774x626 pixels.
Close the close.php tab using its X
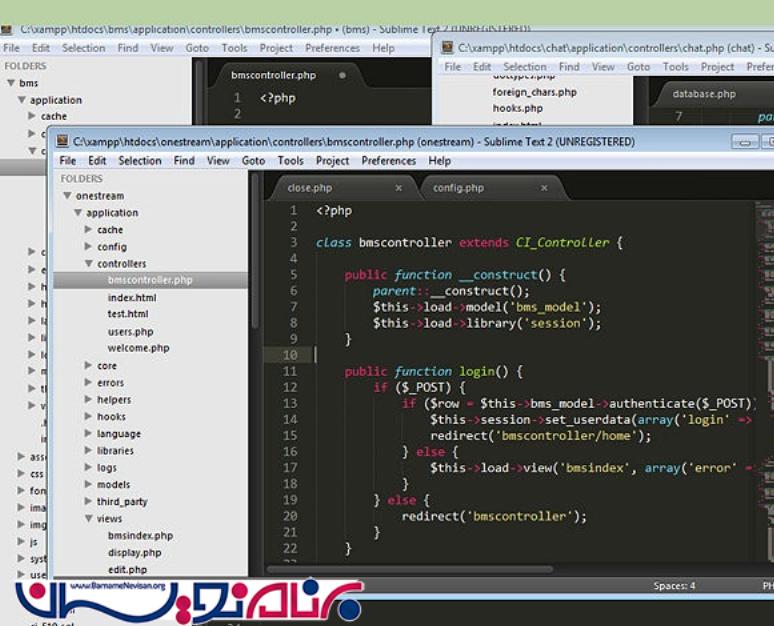pos(399,188)
